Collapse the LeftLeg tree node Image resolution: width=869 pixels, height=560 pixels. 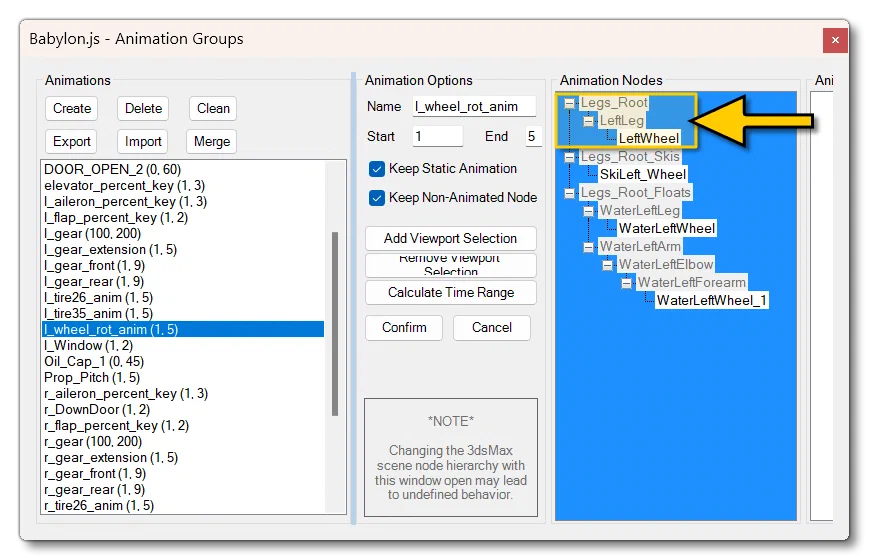[588, 121]
